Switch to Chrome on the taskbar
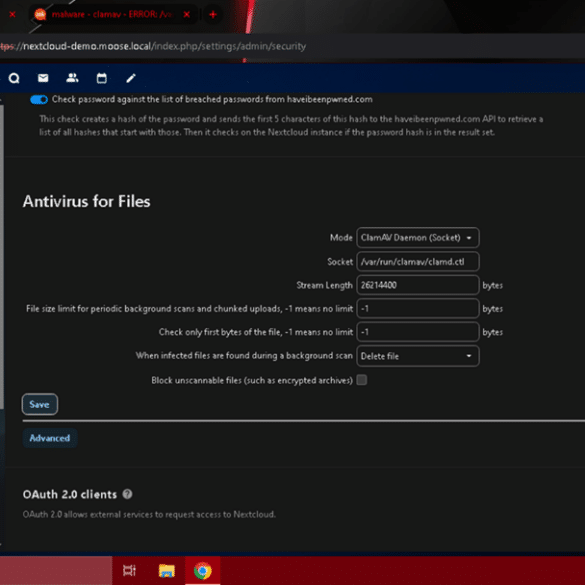585x585 pixels. click(203, 570)
